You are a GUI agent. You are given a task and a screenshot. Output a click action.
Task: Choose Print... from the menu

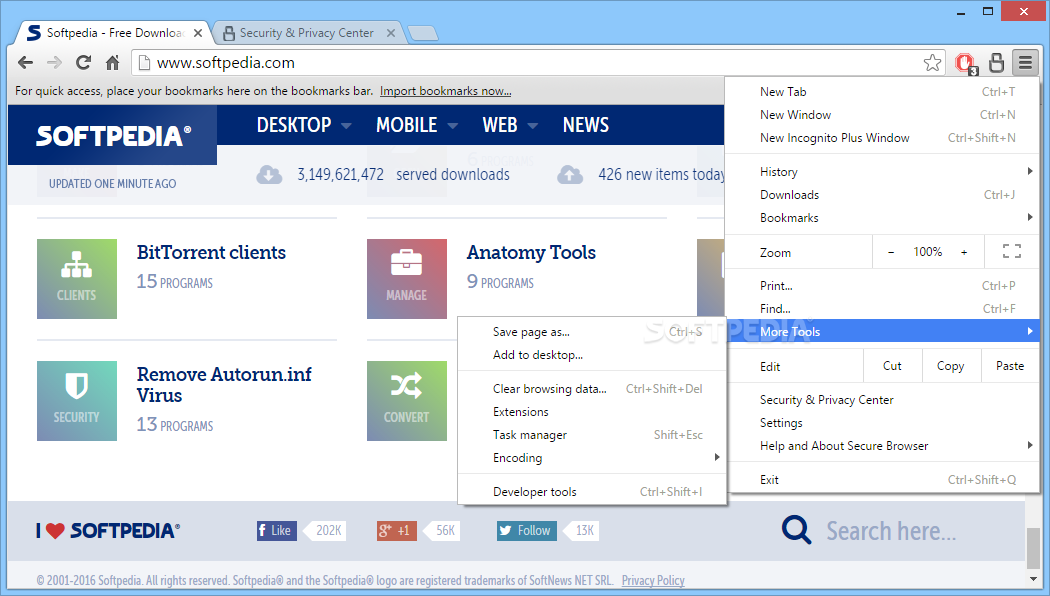pyautogui.click(x=883, y=286)
